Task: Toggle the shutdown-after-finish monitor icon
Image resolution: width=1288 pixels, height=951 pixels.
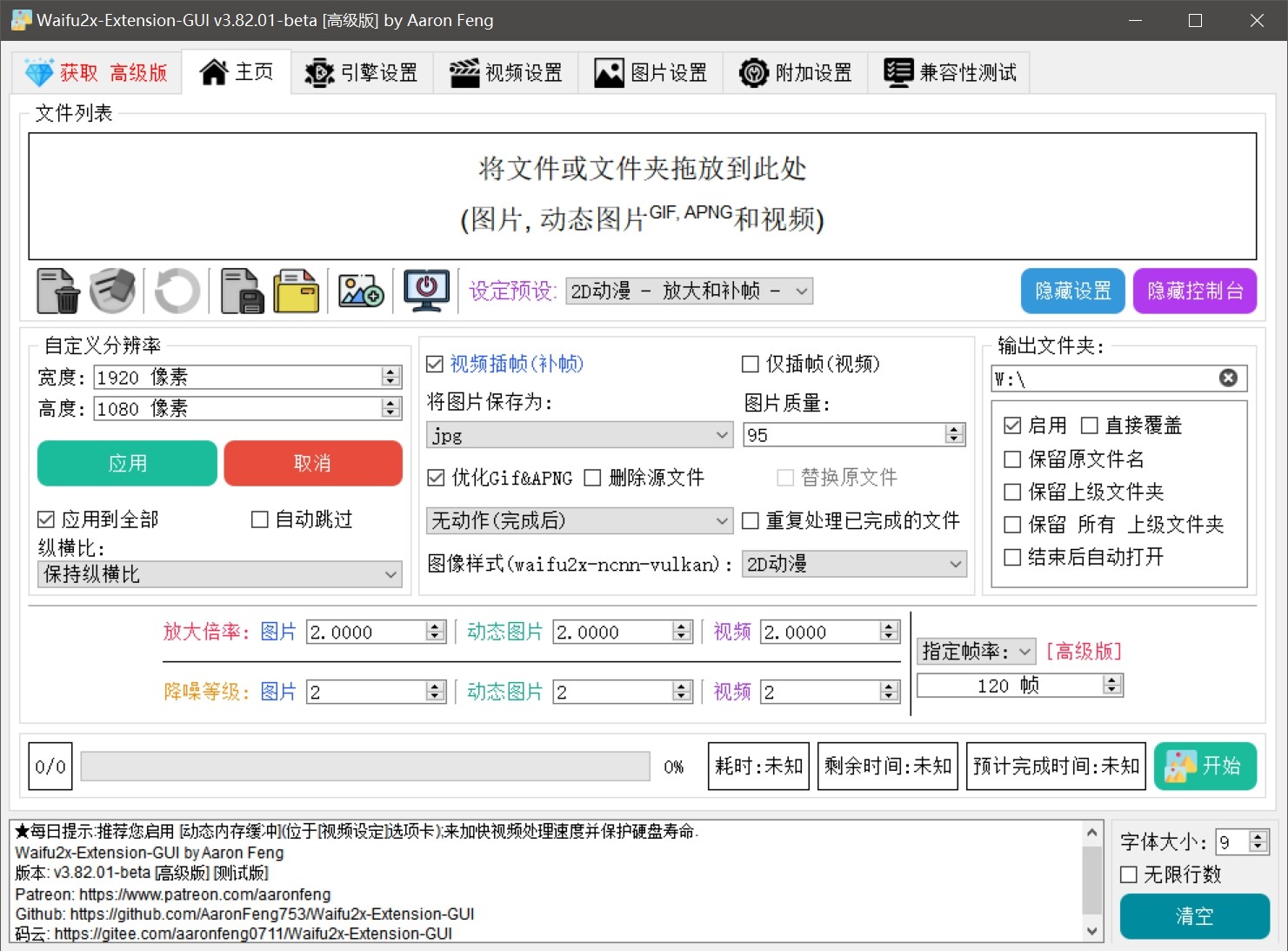Action: [425, 291]
